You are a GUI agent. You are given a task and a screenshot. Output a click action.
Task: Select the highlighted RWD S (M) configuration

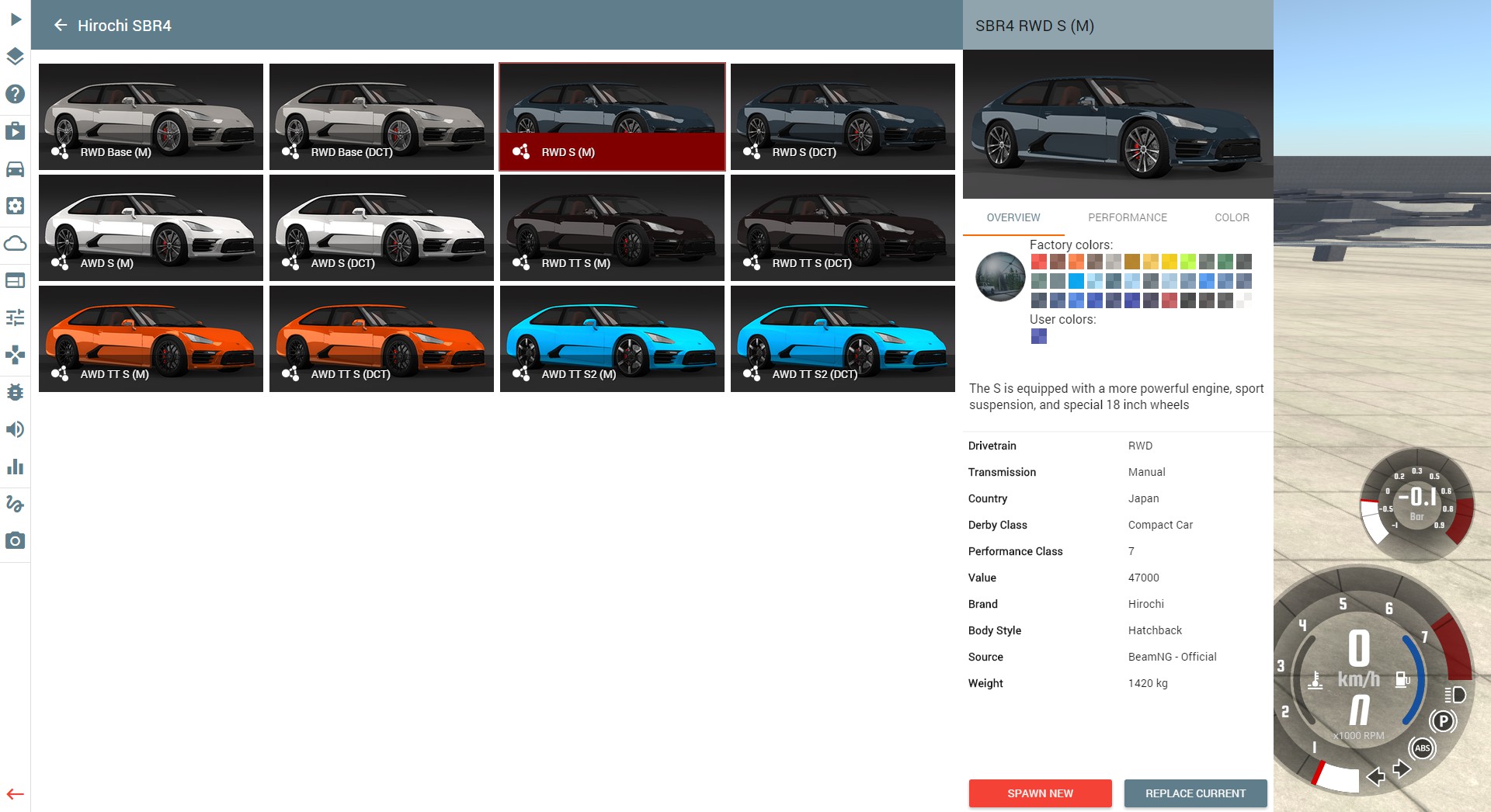coord(612,116)
